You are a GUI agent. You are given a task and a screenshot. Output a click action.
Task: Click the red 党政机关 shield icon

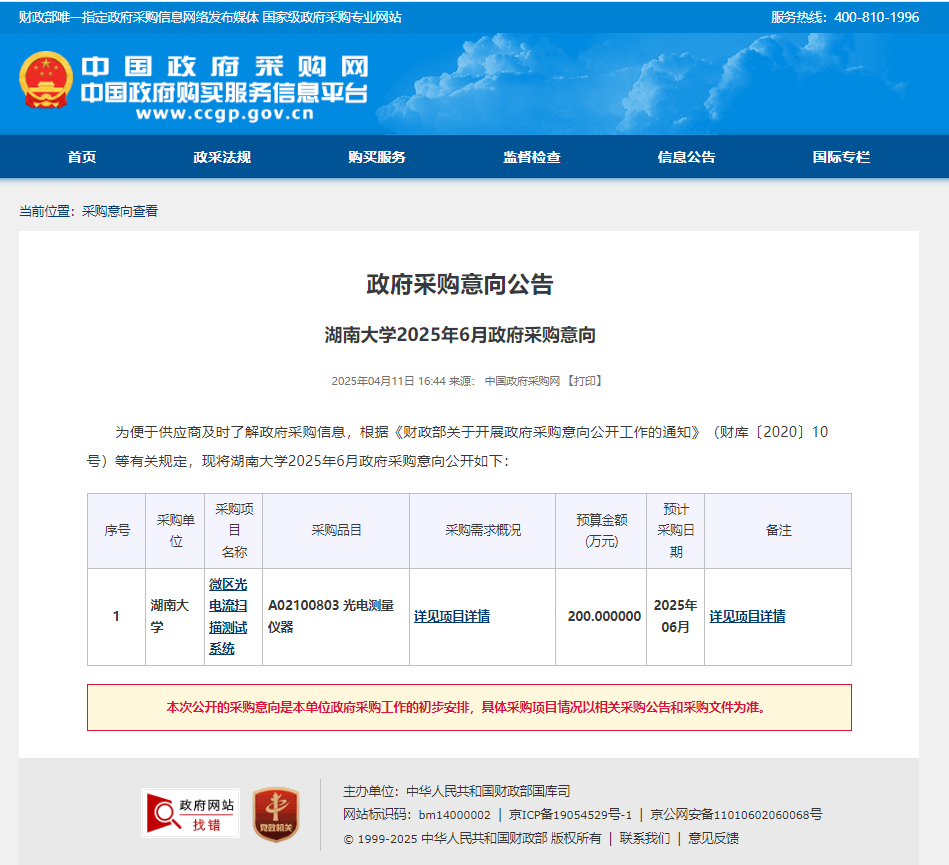pyautogui.click(x=276, y=814)
